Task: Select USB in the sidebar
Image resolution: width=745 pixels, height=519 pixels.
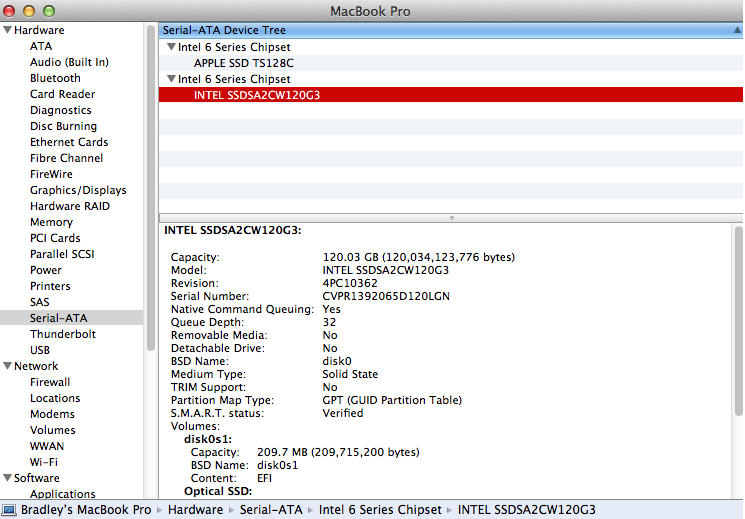Action: 40,350
